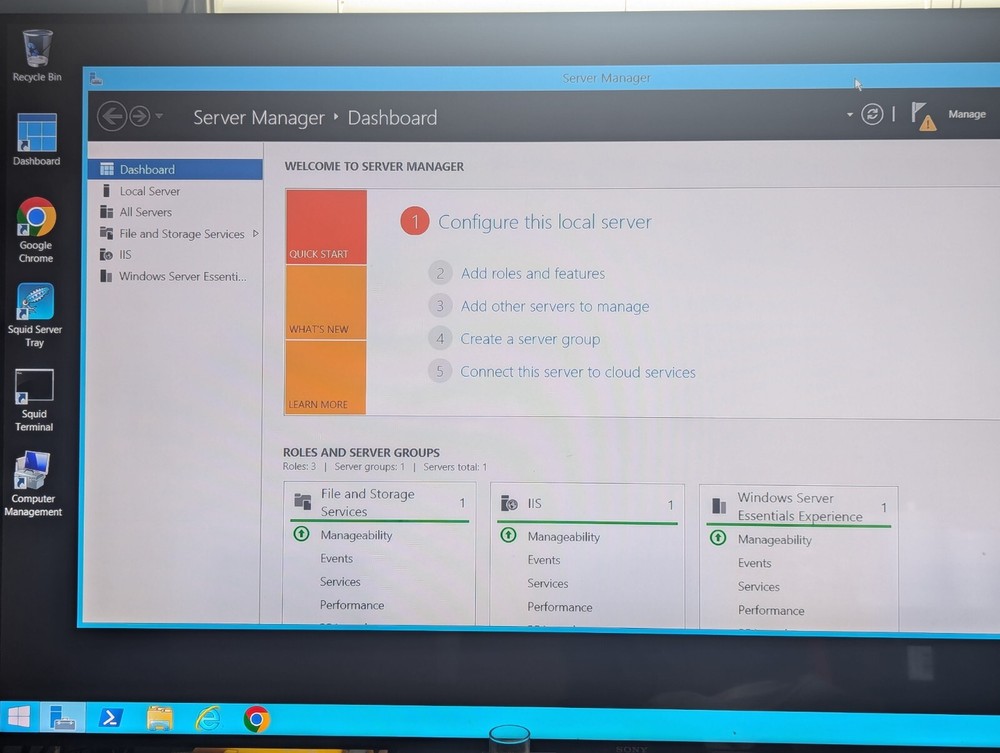
Task: Click Add roles and features link
Action: coord(532,273)
